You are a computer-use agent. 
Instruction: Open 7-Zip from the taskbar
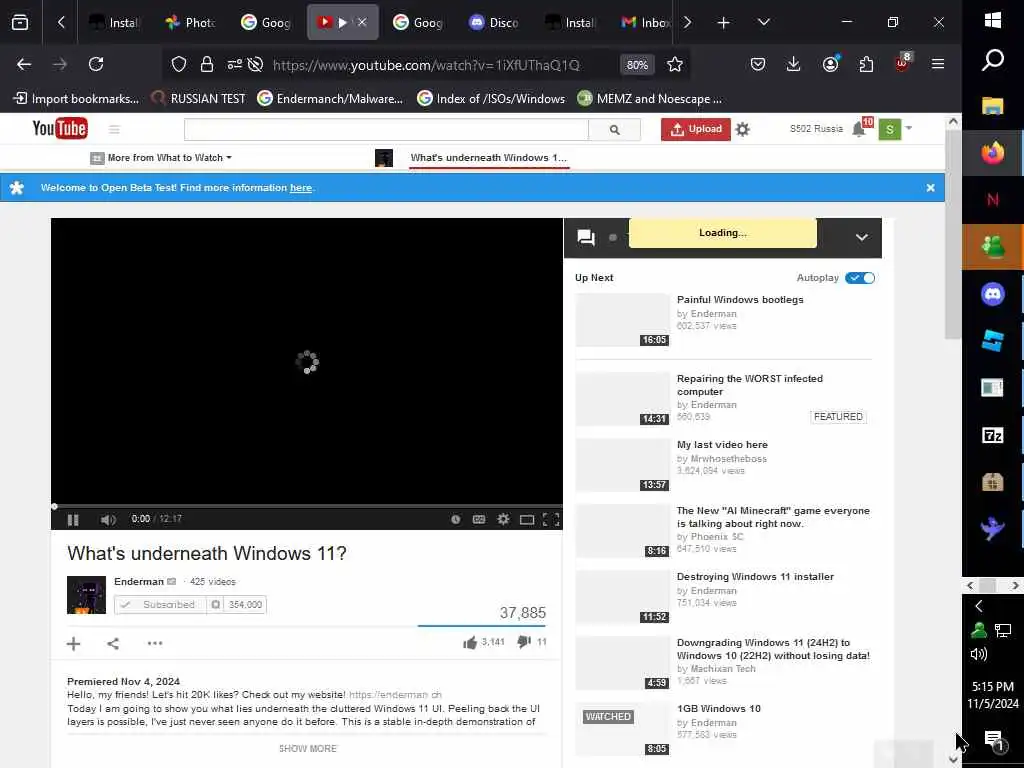993,435
